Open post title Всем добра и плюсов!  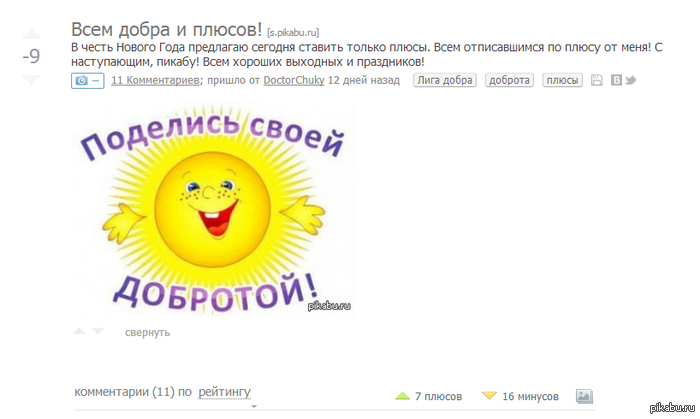click(167, 29)
